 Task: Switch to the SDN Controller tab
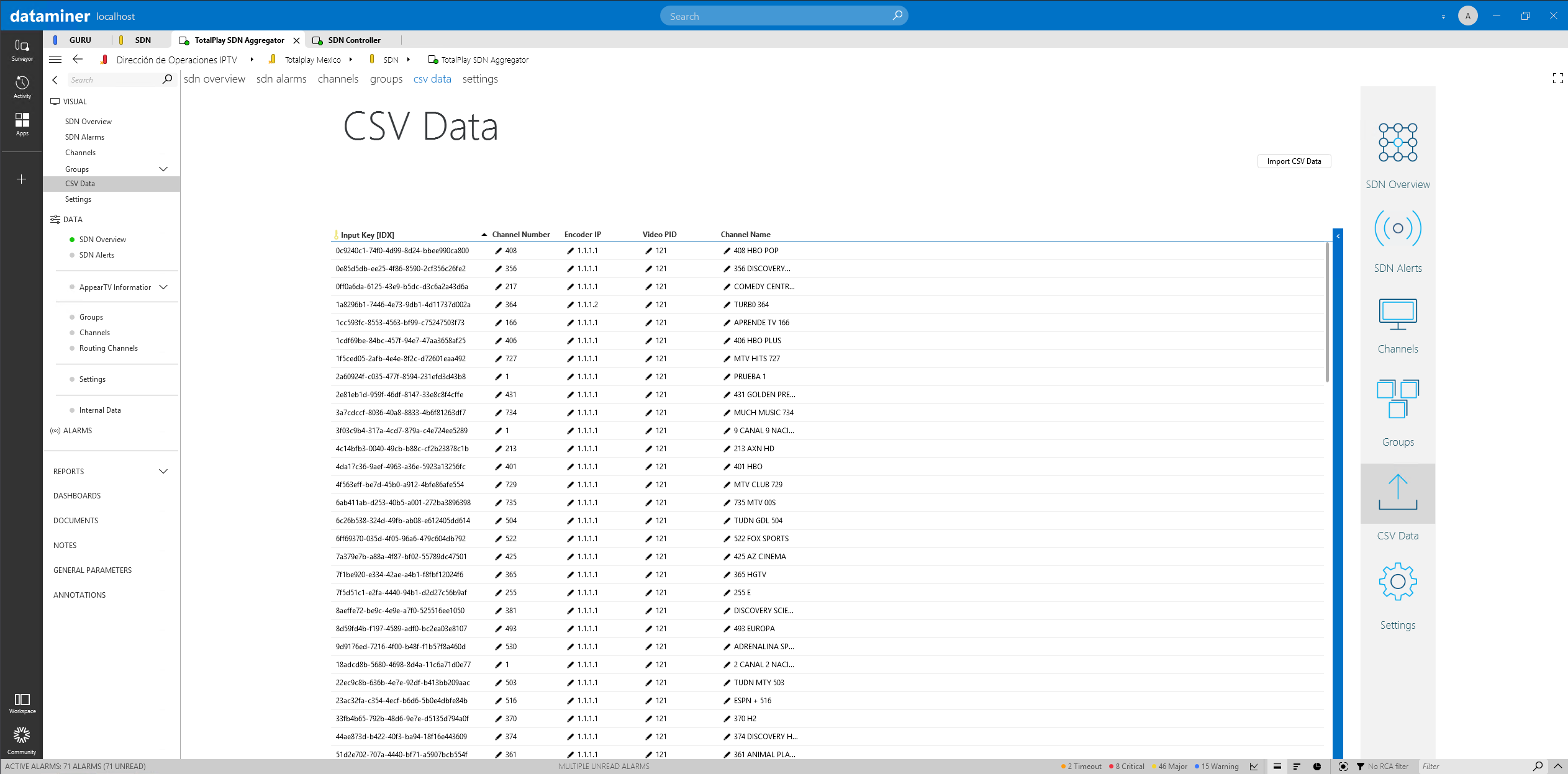[x=354, y=40]
